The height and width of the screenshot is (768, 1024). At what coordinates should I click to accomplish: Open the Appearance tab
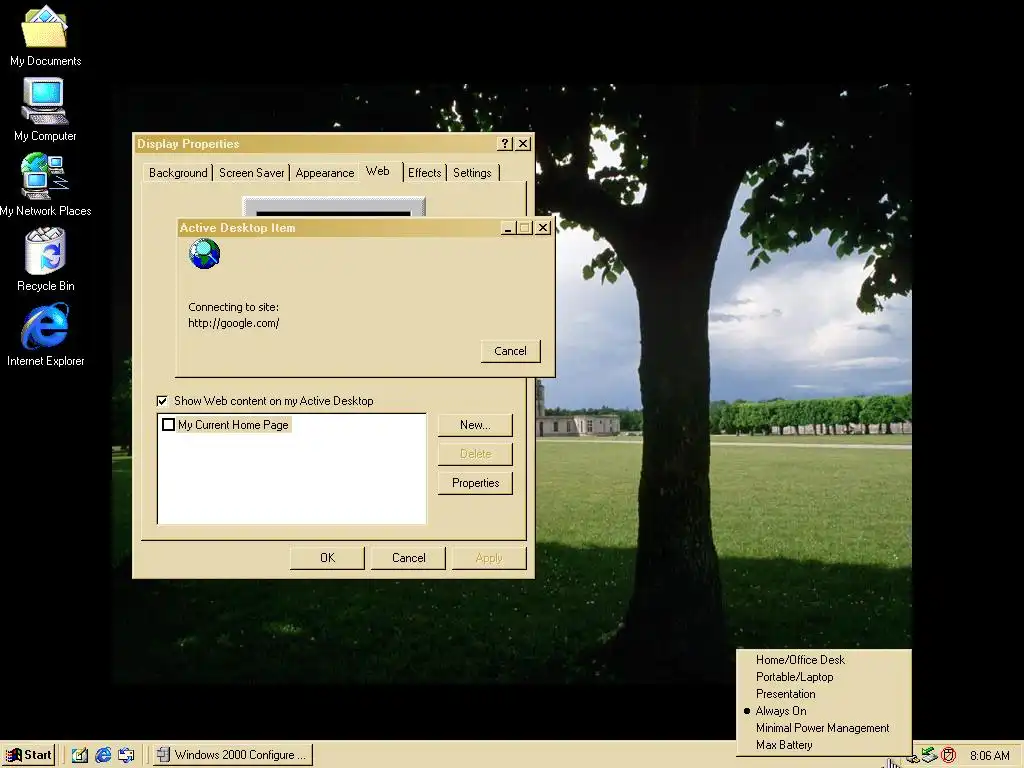(x=325, y=173)
